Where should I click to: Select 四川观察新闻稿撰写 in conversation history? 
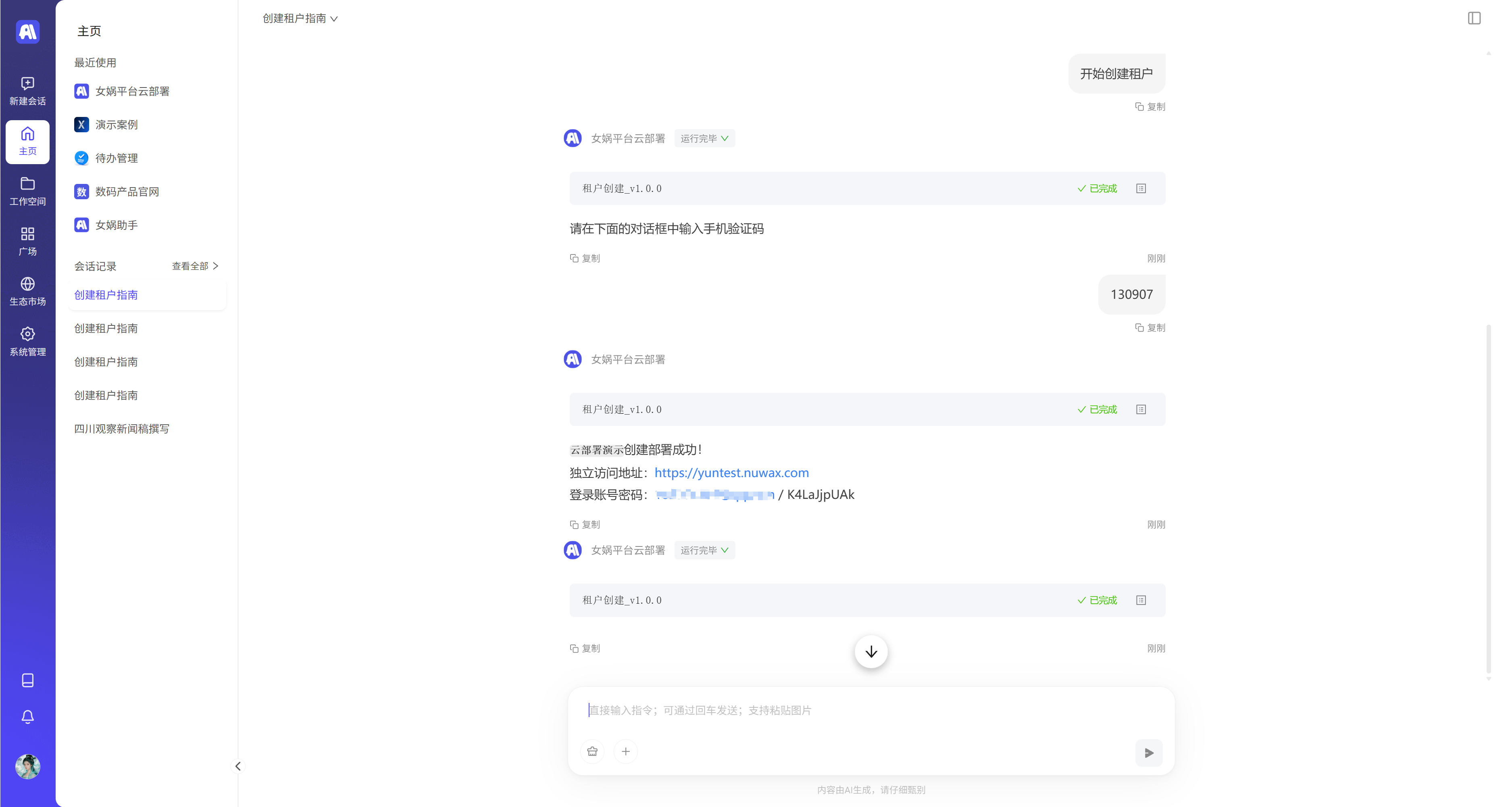tap(121, 428)
